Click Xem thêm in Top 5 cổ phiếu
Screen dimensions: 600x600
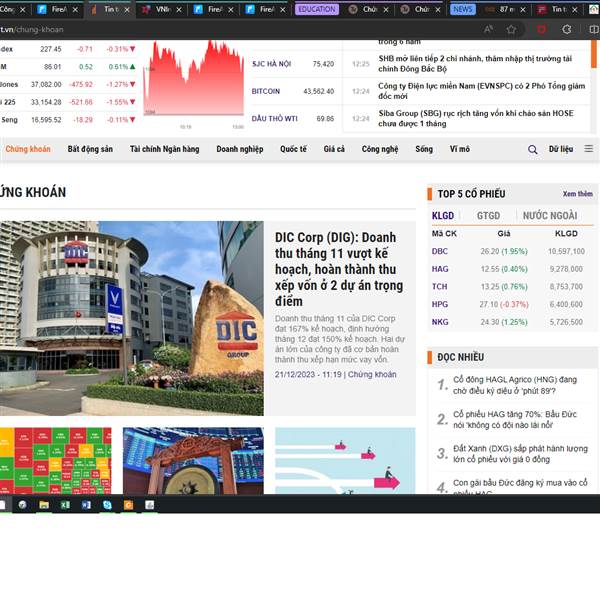click(577, 194)
